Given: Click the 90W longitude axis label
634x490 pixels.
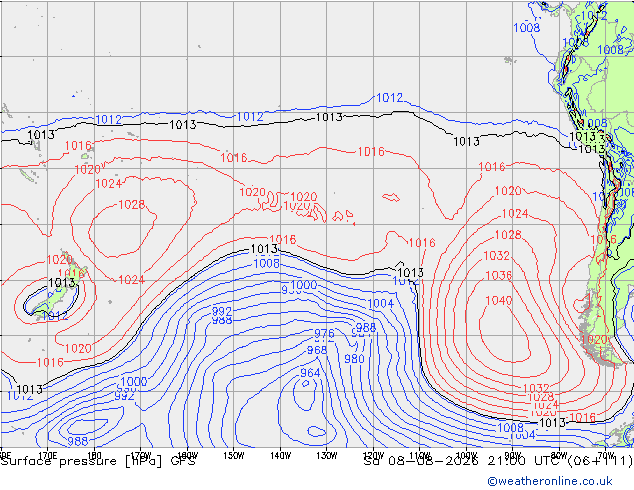Looking at the screenshot, I should (x=513, y=455).
